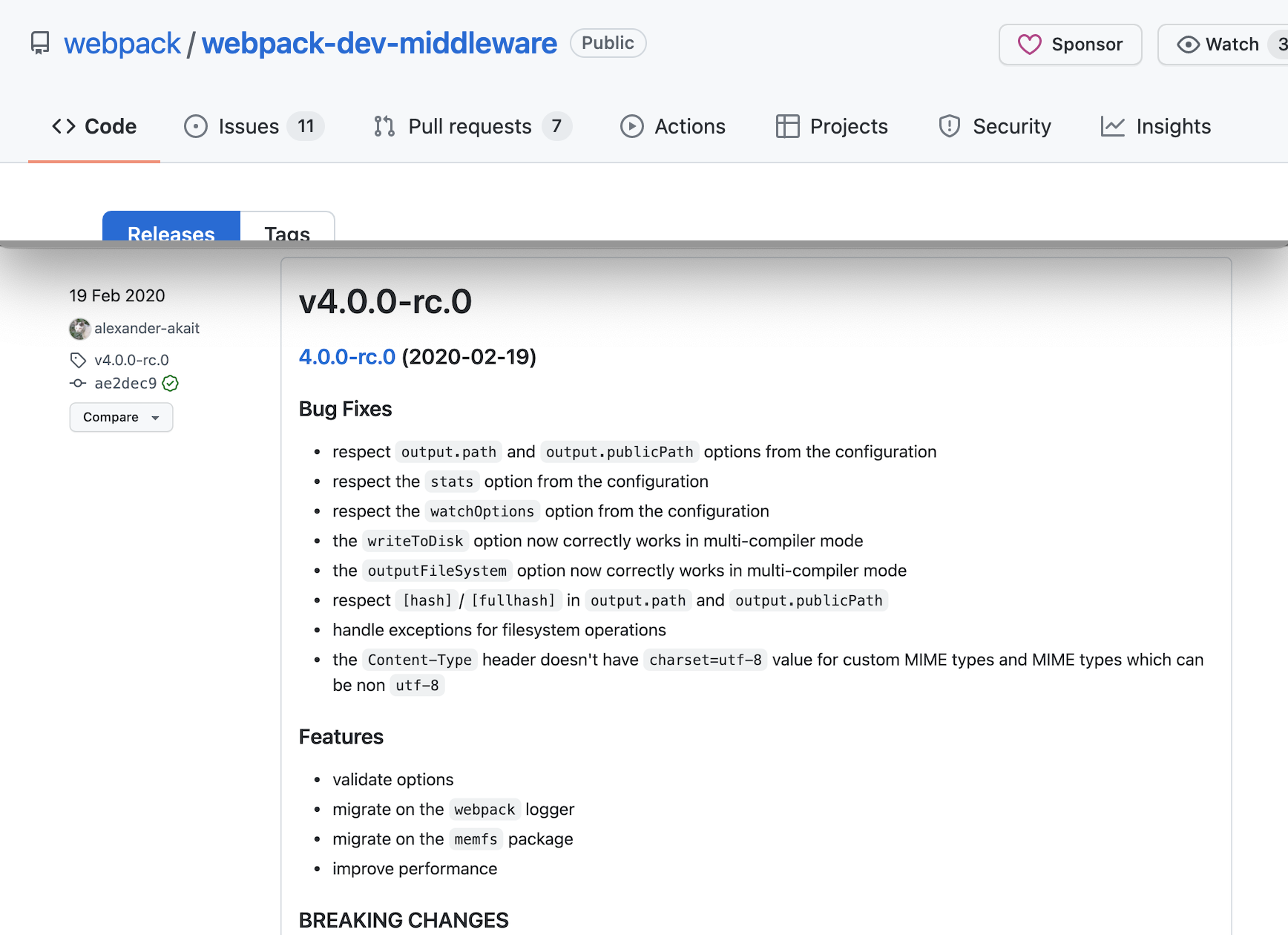
Task: Click the 19 Feb 2020 date text
Action: point(117,295)
